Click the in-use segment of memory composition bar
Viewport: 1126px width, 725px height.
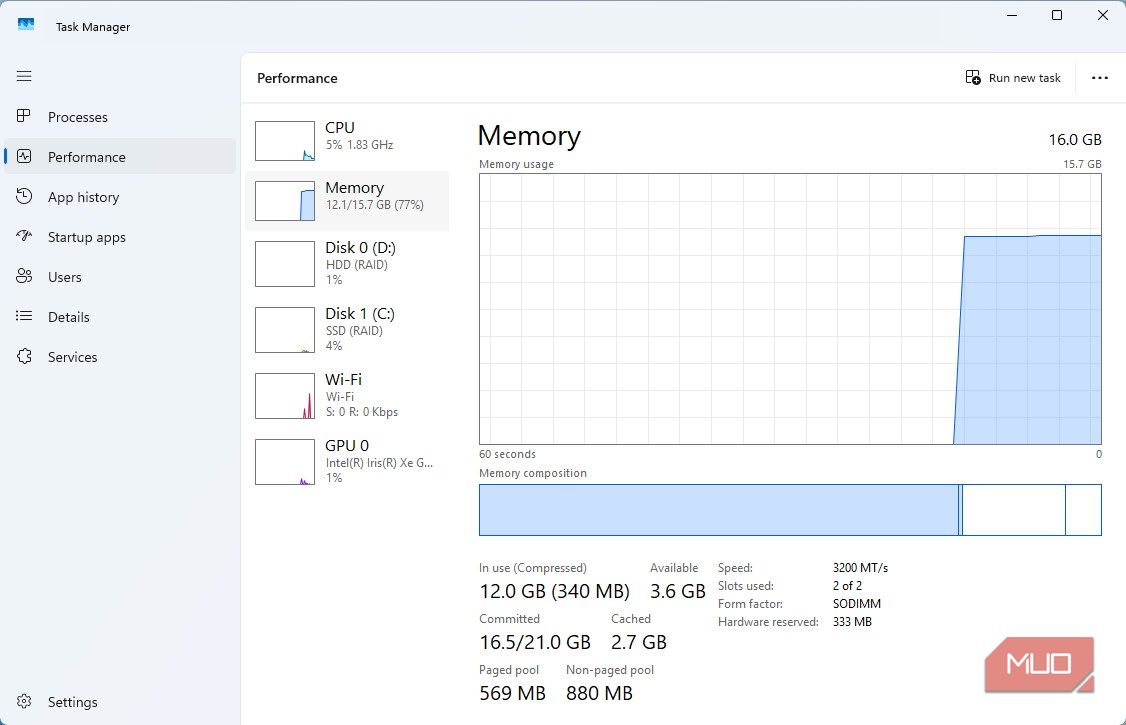click(718, 510)
